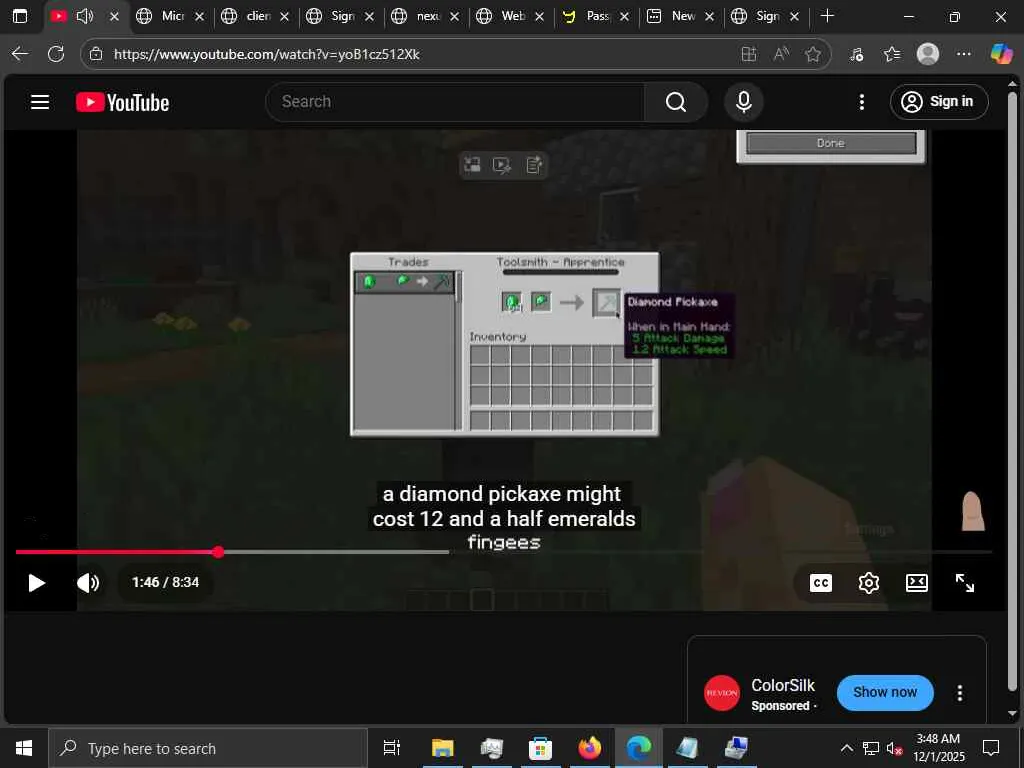Click the Sign in button
The width and height of the screenshot is (1024, 768).
click(938, 102)
